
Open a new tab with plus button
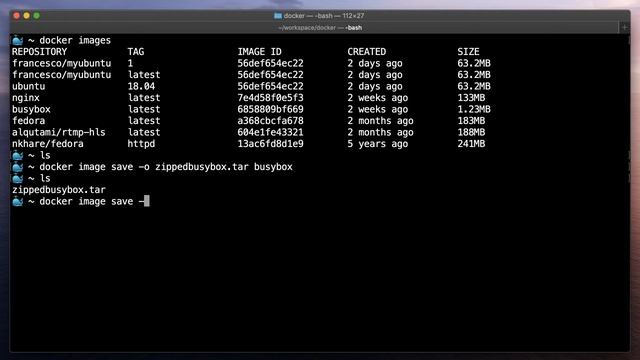tap(624, 28)
